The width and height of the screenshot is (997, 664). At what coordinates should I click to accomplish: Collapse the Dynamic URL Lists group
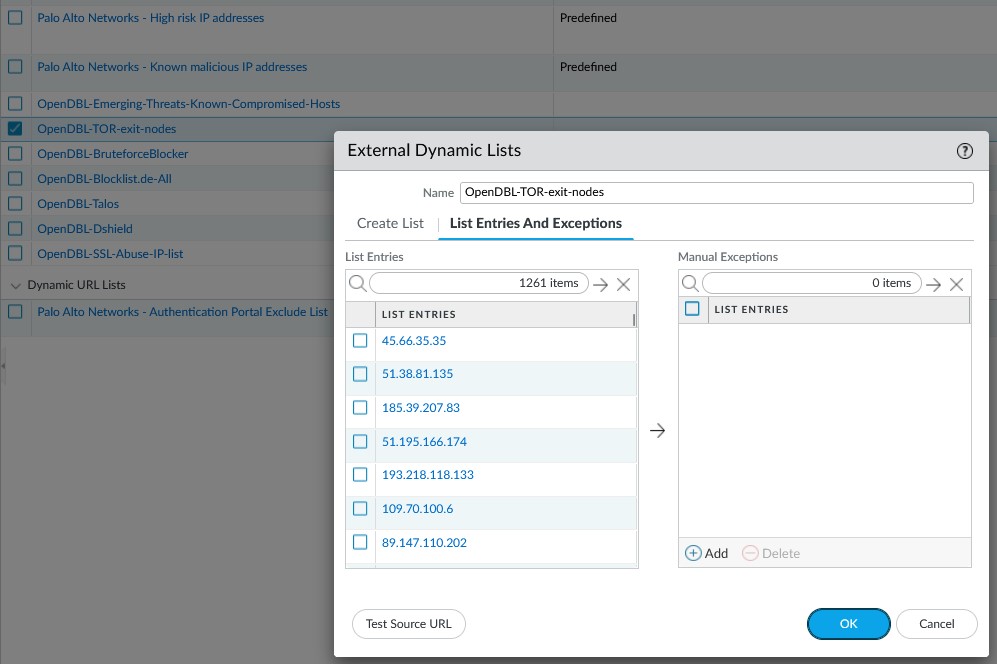pyautogui.click(x=16, y=286)
